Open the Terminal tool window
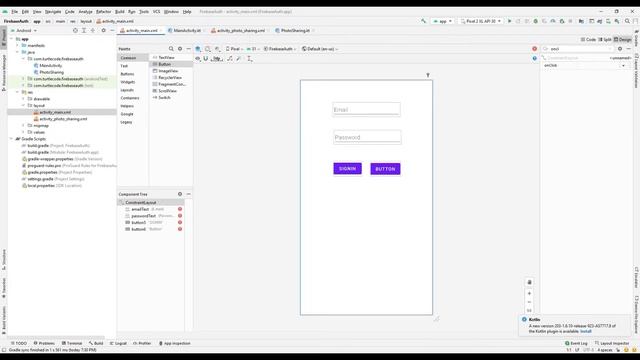Viewport: 640px width, 360px height. tap(71, 343)
